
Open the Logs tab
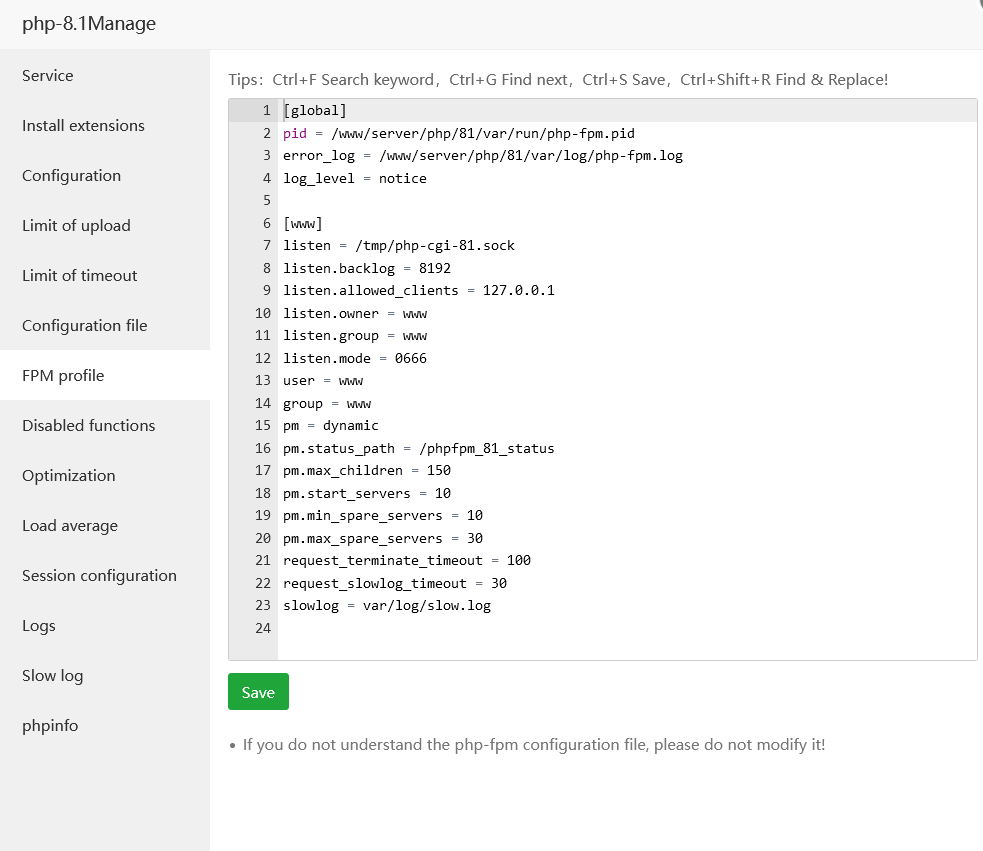point(39,626)
